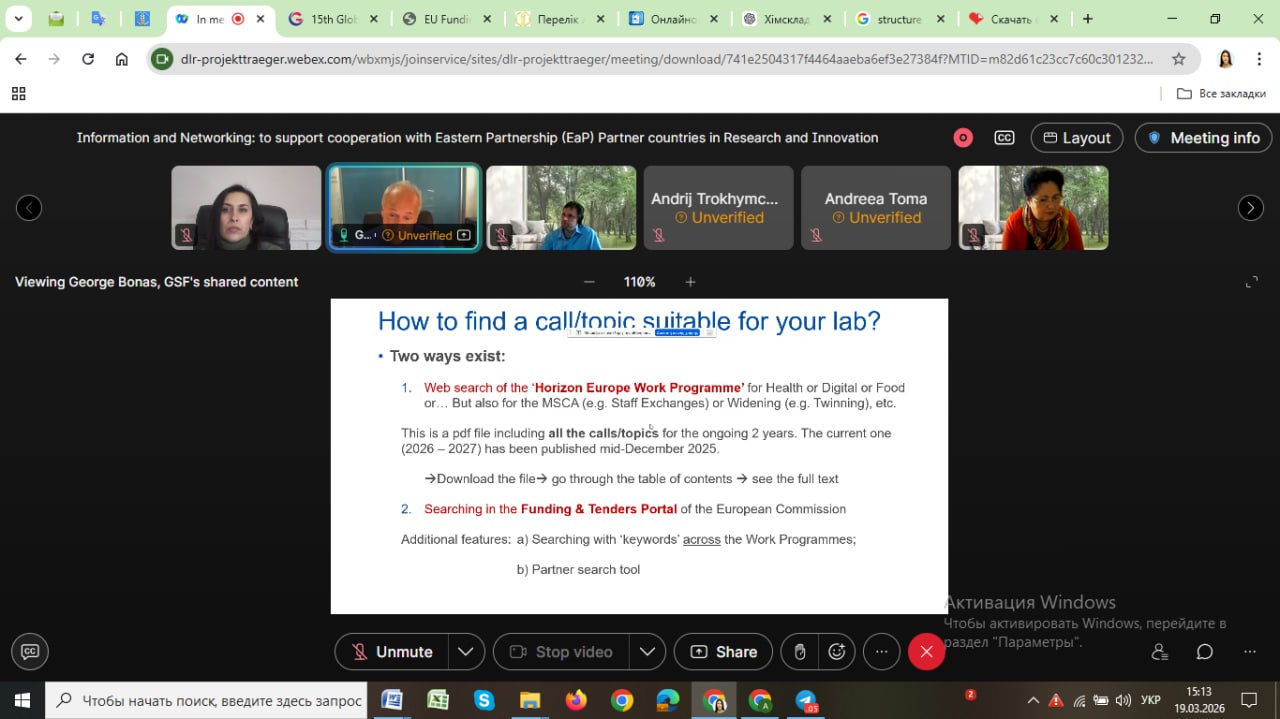Select Andreea Toma participant tile

click(875, 208)
